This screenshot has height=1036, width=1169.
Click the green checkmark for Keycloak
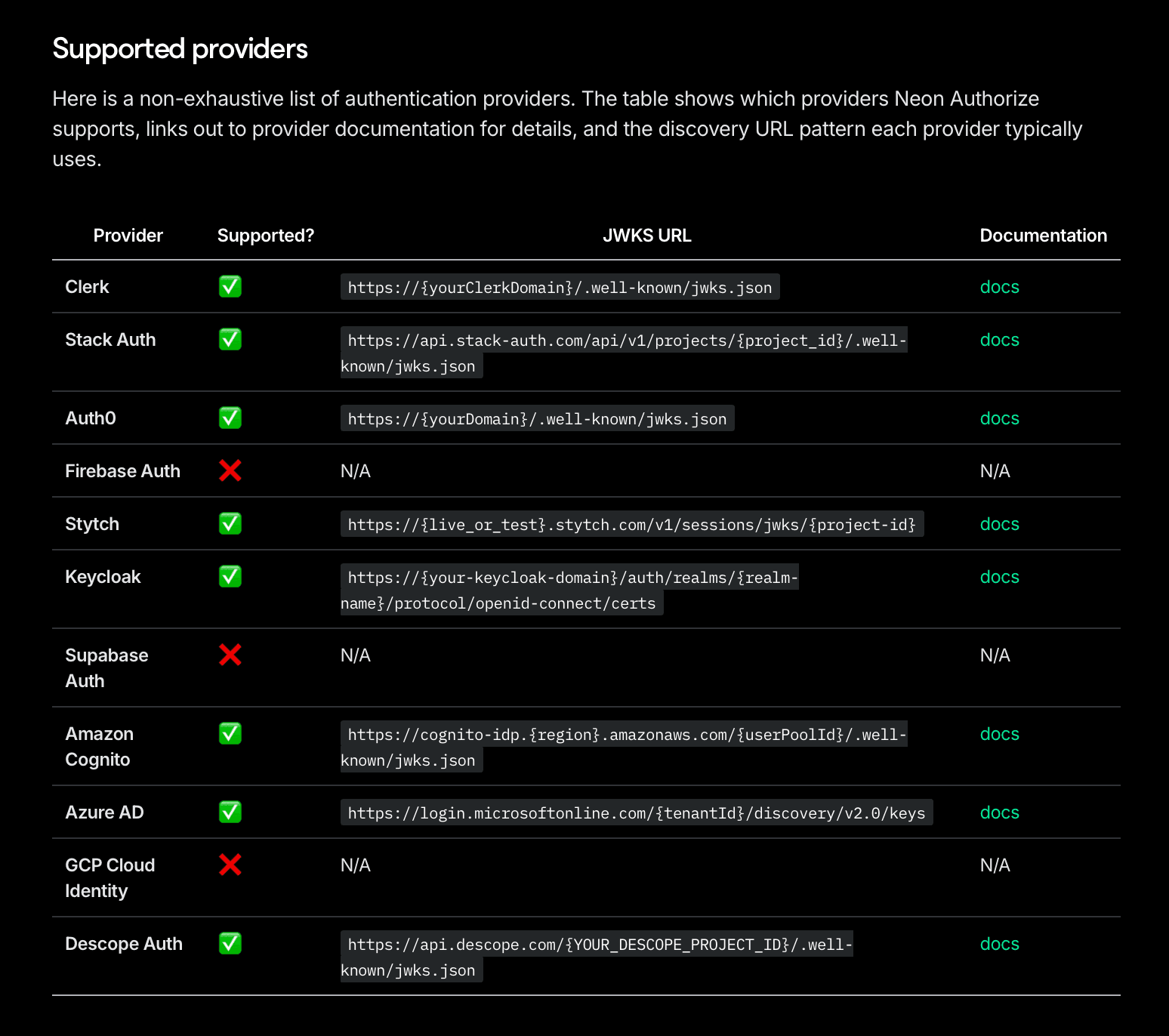230,577
